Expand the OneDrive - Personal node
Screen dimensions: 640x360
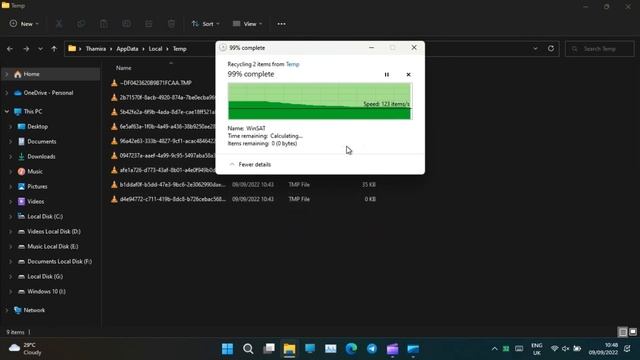7,93
